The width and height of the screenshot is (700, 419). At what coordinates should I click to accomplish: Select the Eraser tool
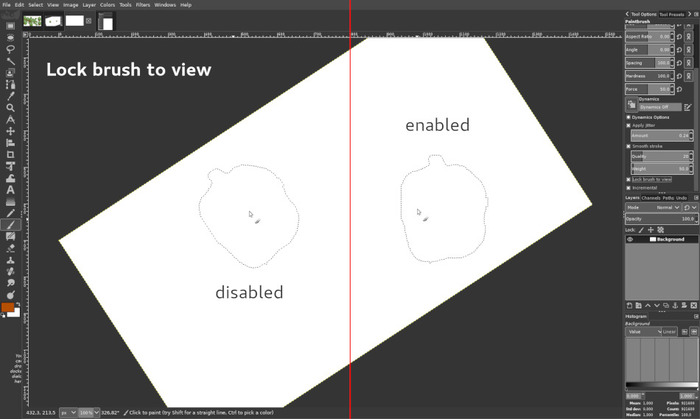click(x=10, y=248)
